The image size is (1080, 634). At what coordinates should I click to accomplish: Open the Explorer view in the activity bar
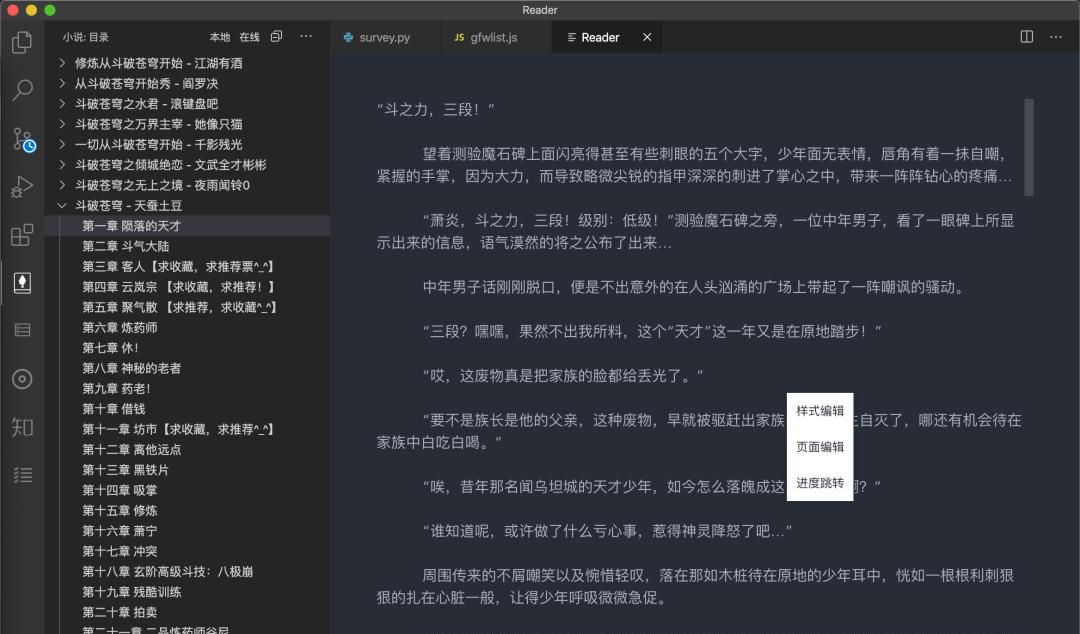(23, 43)
